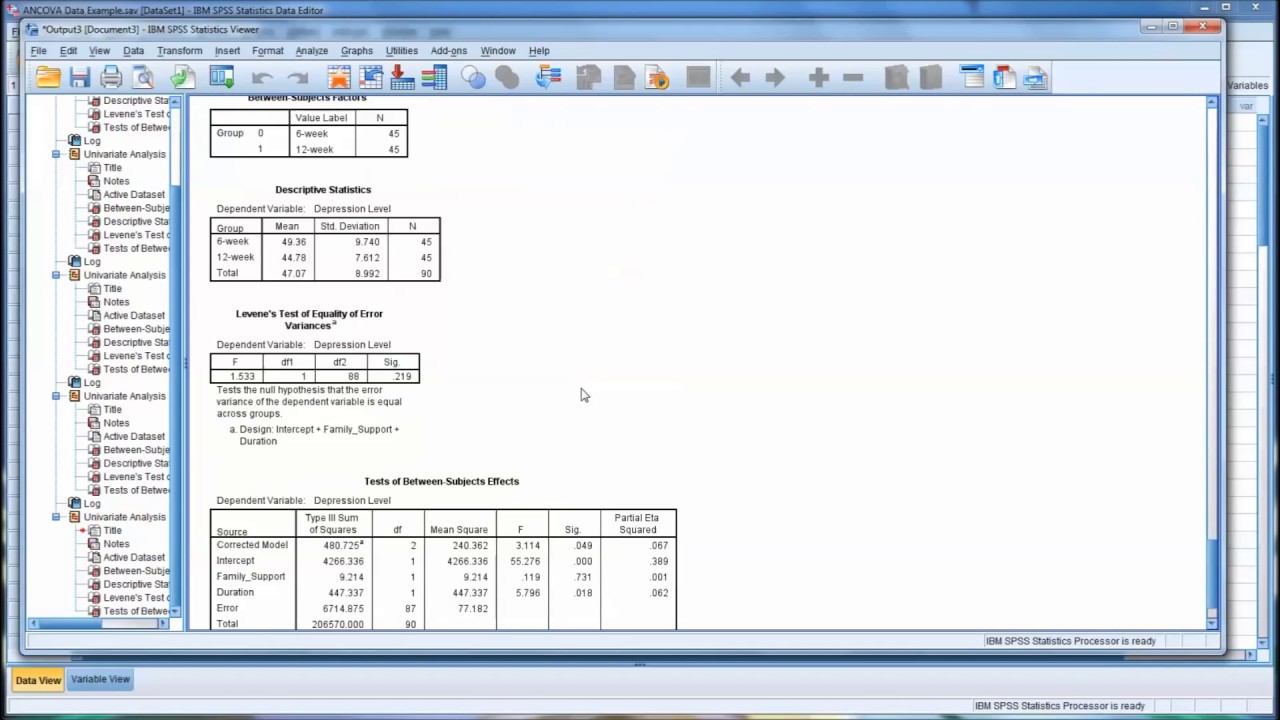Collapse the bottom Univariate Analysis node
Viewport: 1280px width, 720px height.
tap(56, 518)
